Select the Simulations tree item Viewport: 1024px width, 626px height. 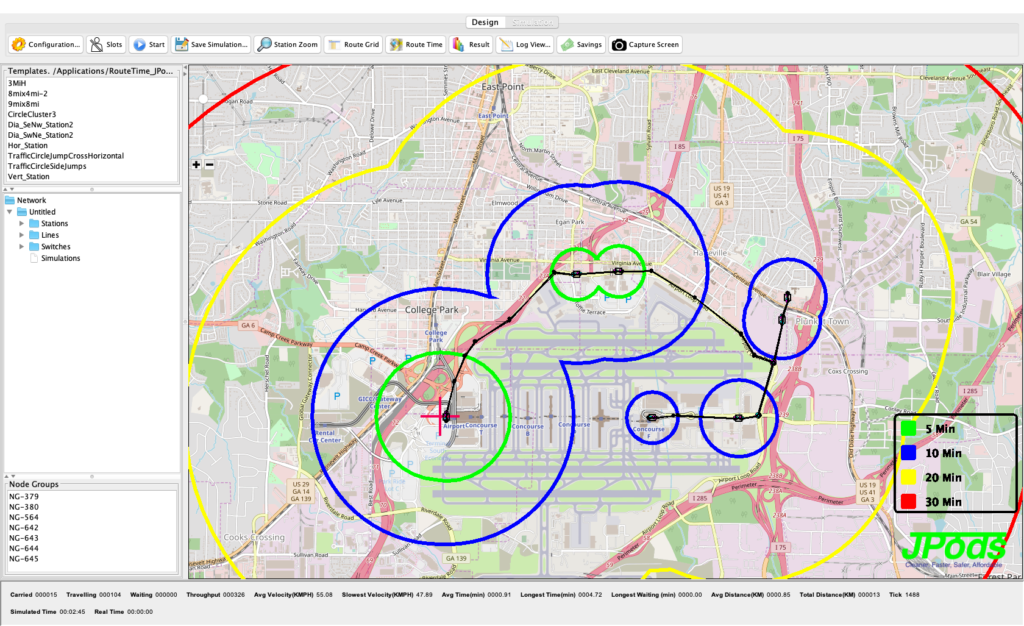(x=60, y=258)
